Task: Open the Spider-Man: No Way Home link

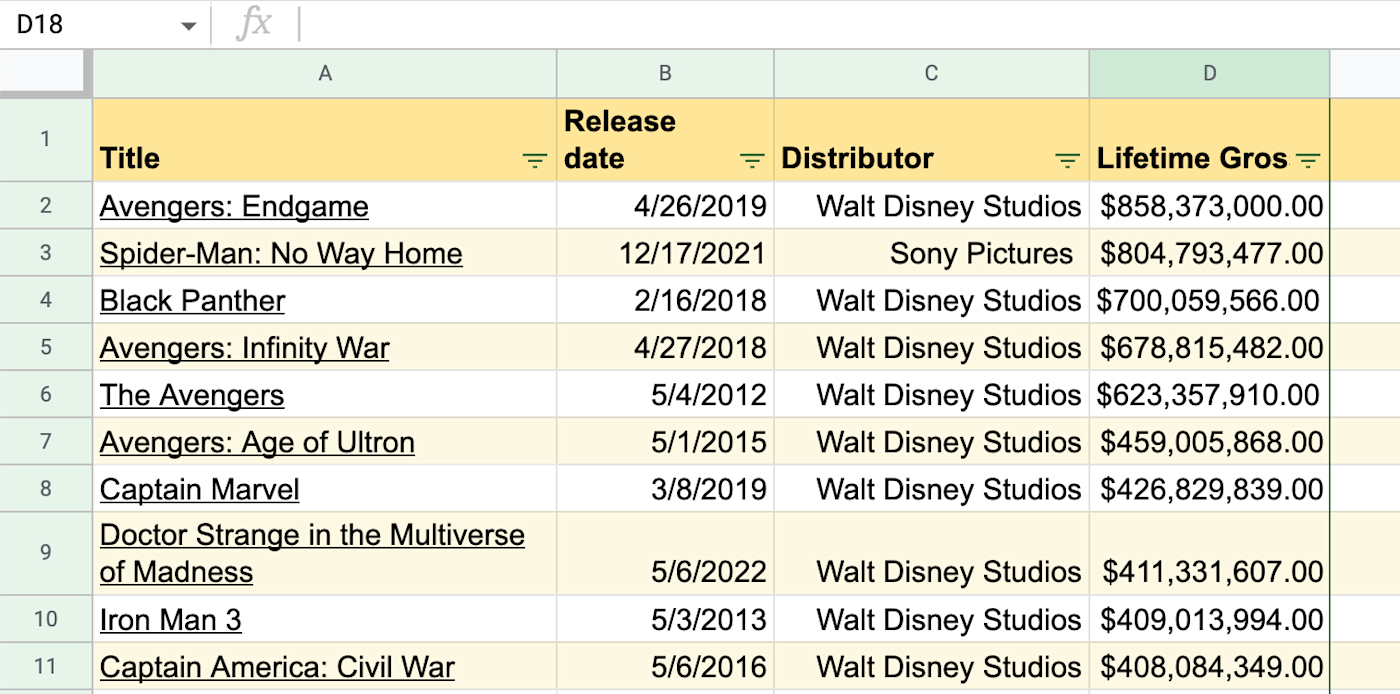Action: [281, 254]
